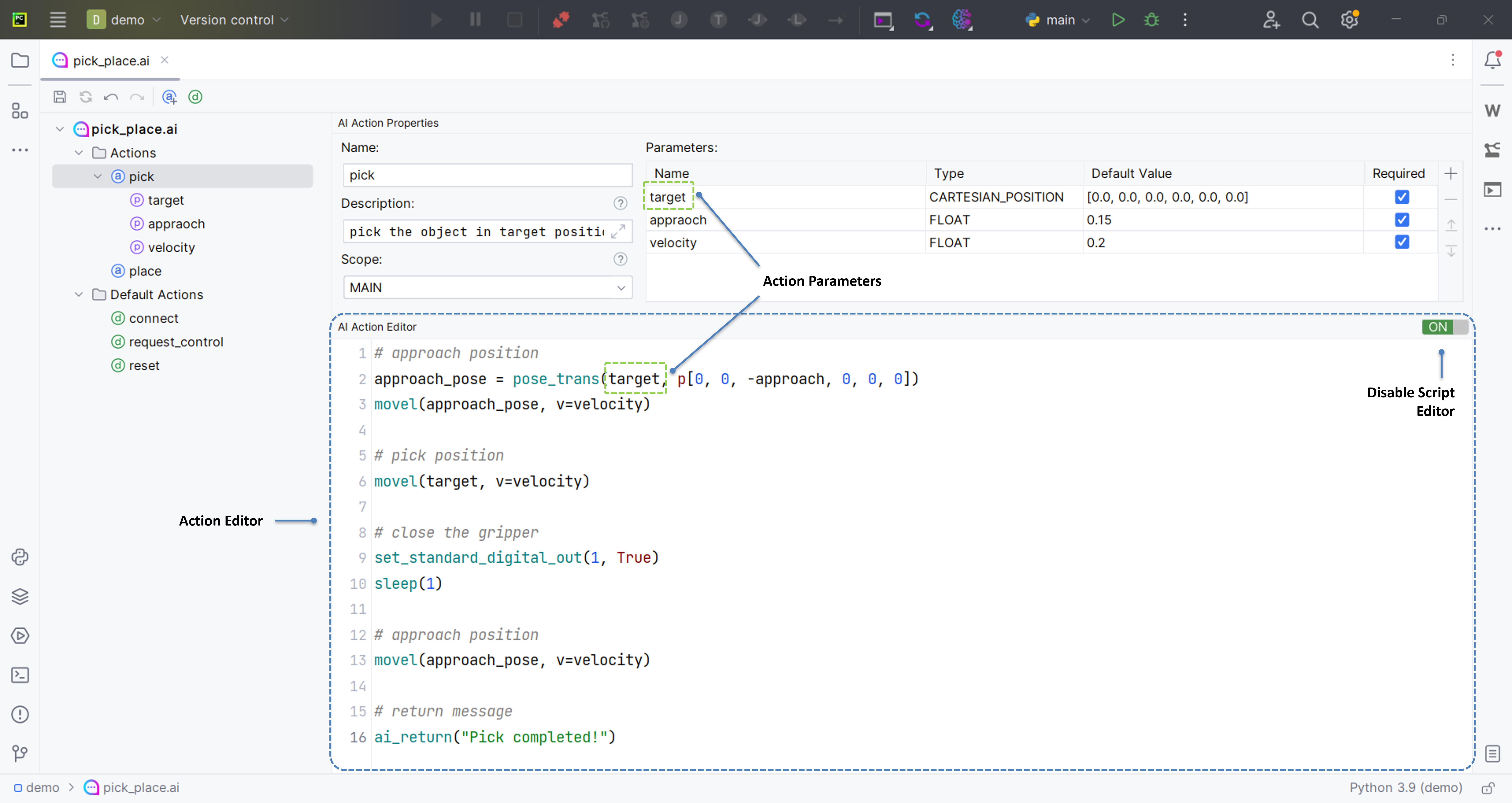The height and width of the screenshot is (803, 1512).
Task: Click the debug bug icon
Action: pyautogui.click(x=1152, y=20)
